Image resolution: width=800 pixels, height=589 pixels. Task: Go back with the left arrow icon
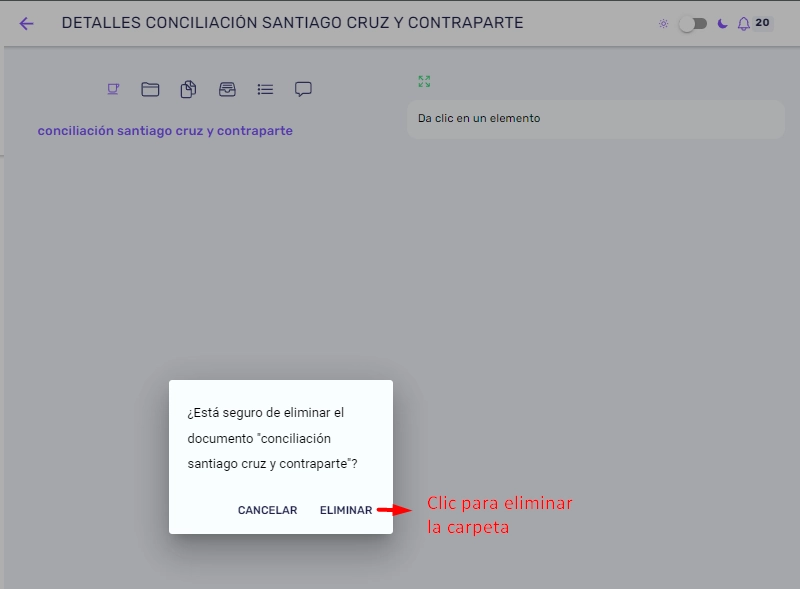[26, 23]
